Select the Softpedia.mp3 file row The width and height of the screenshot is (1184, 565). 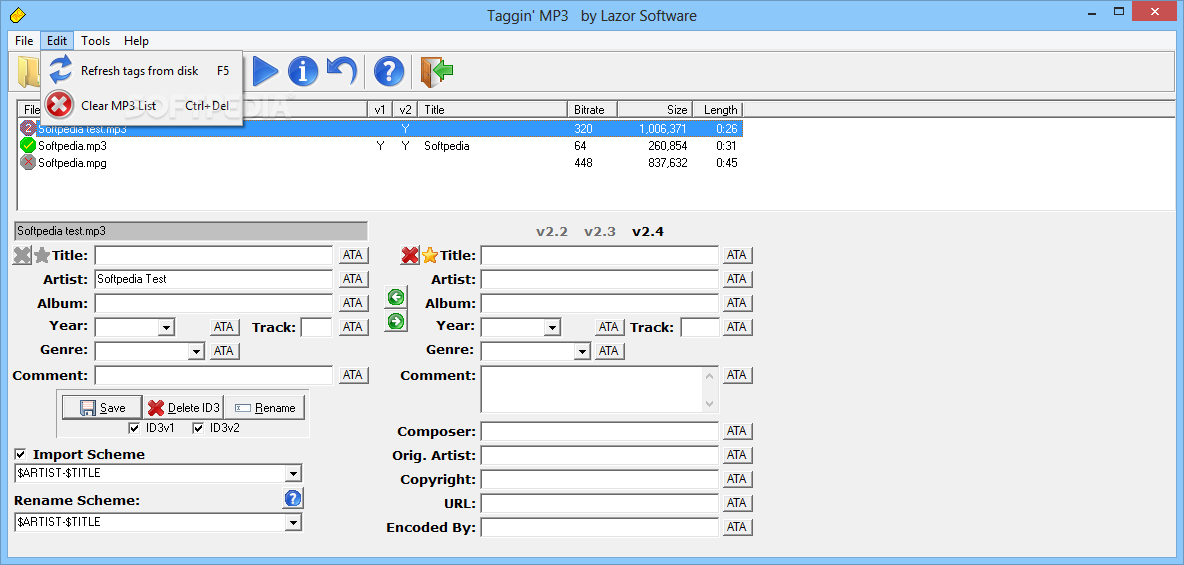point(380,146)
